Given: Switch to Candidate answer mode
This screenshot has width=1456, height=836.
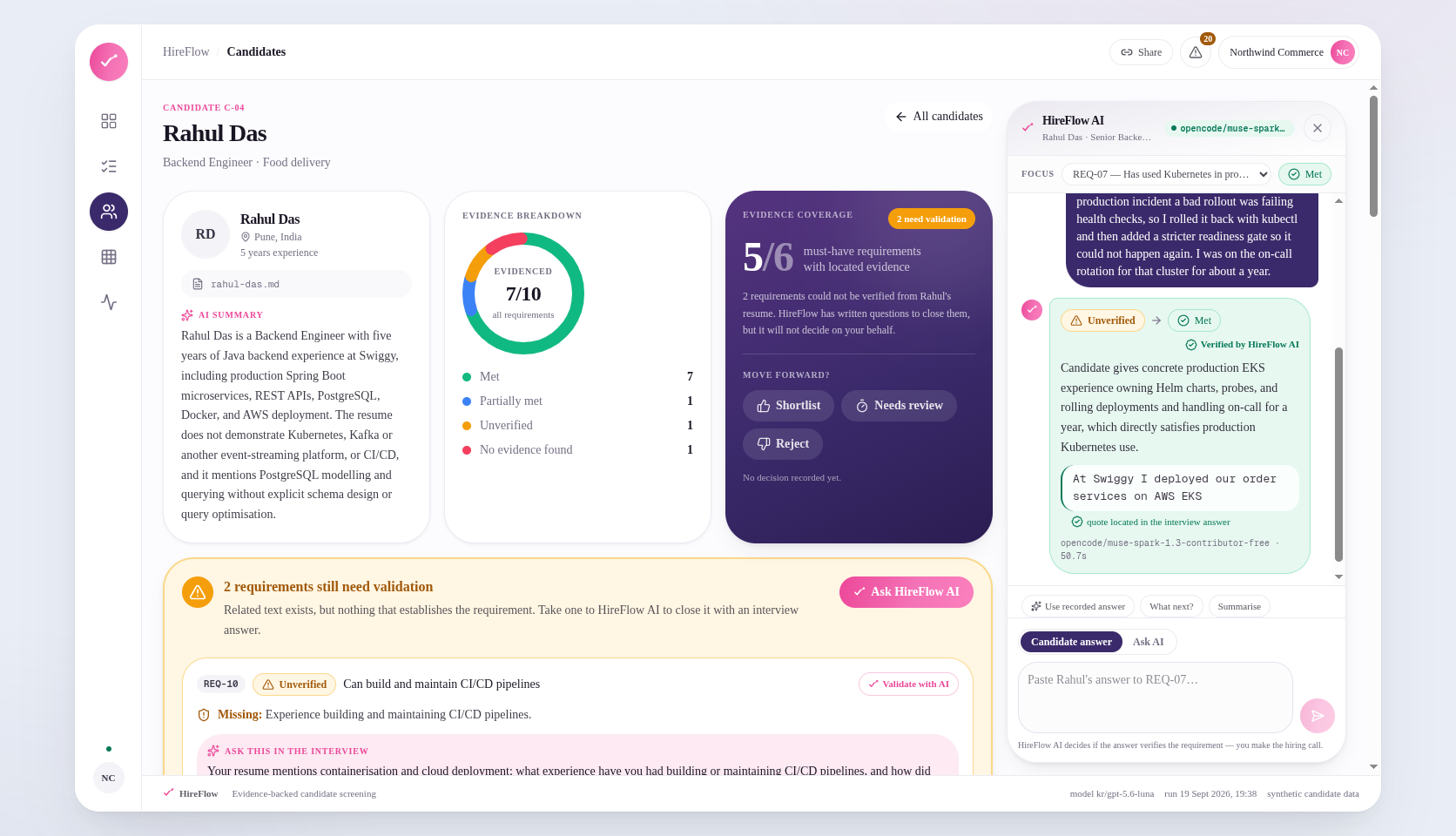Looking at the screenshot, I should 1071,642.
